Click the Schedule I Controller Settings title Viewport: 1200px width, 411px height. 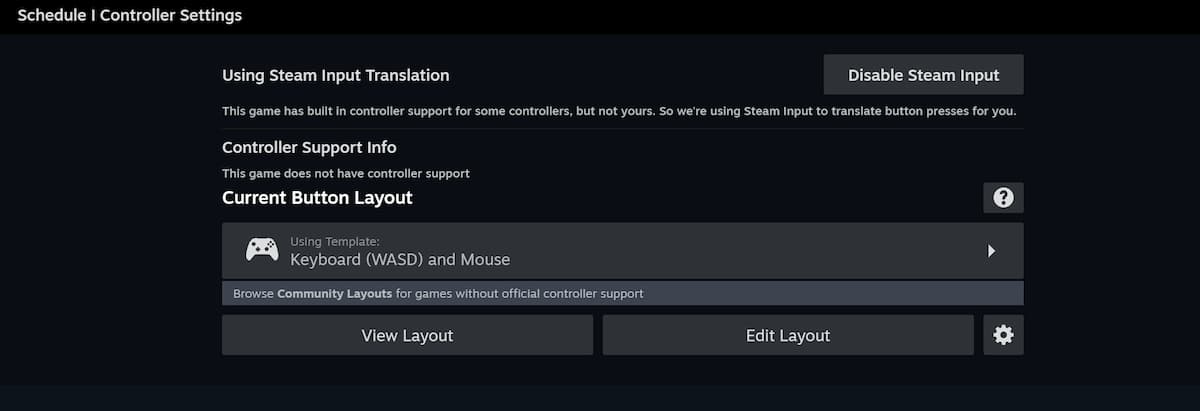(130, 15)
